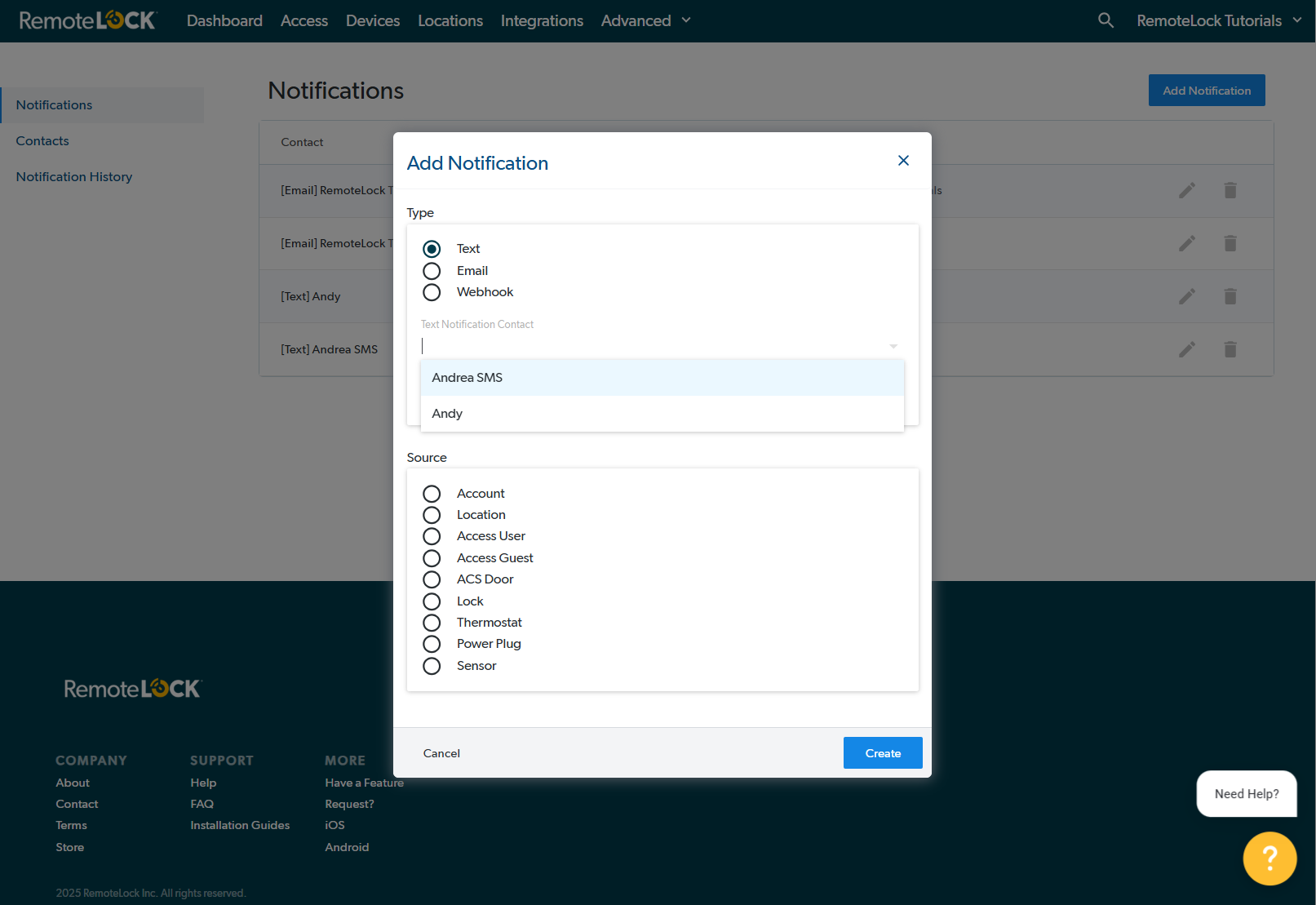Choose Lock as the source
This screenshot has height=905, width=1316.
(432, 601)
